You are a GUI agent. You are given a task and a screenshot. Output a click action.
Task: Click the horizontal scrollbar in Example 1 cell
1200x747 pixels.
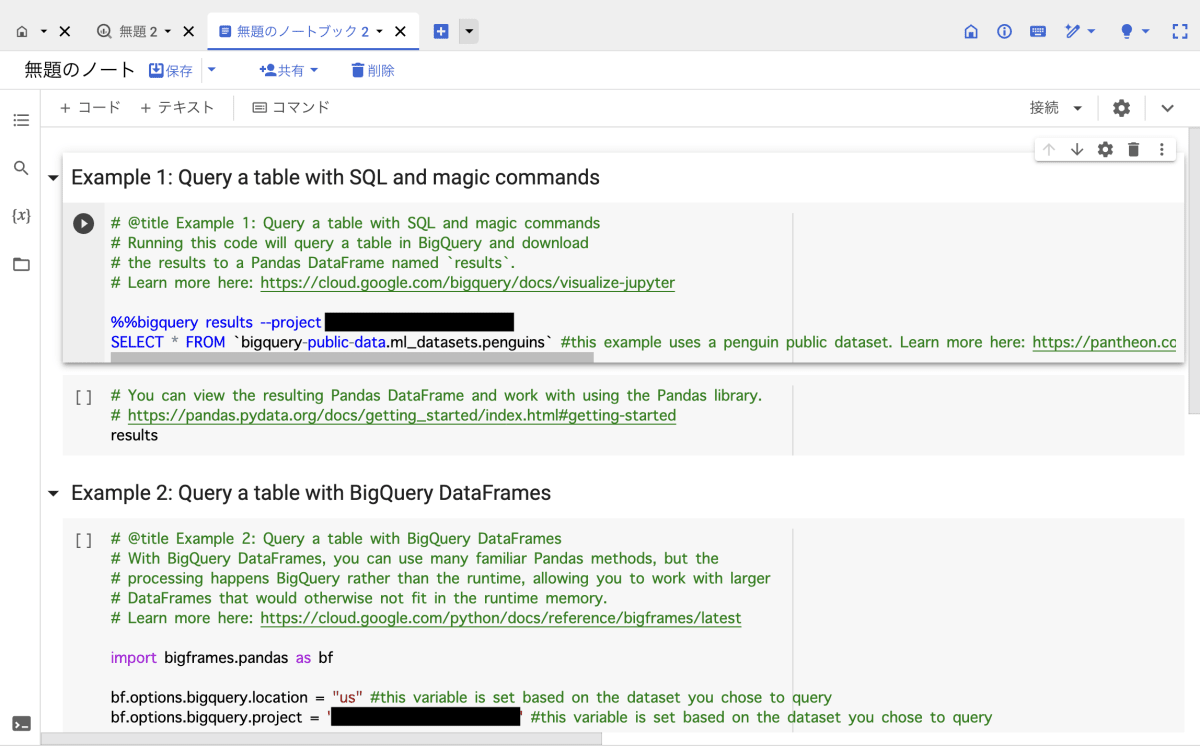coord(353,356)
